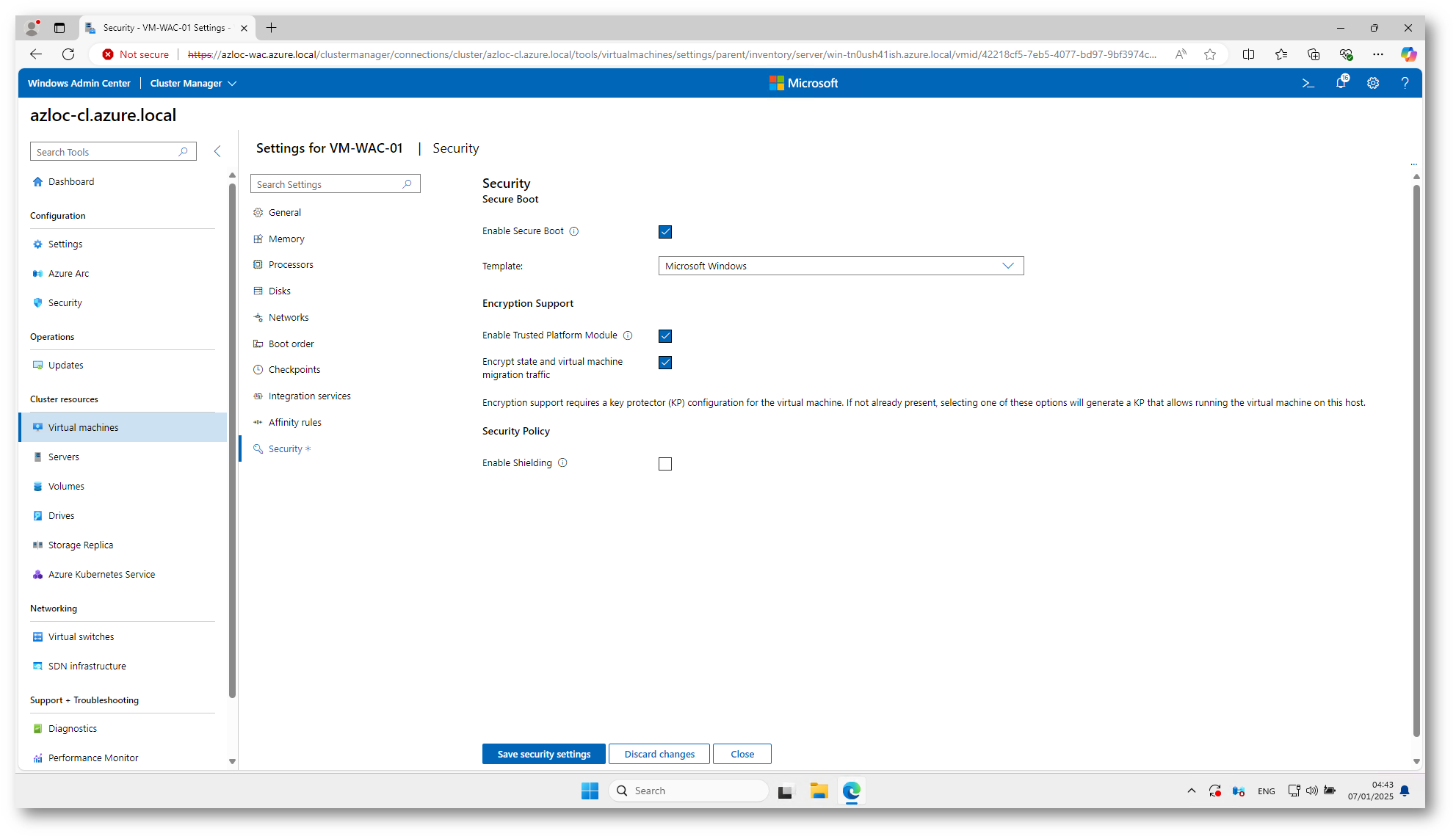Click the Search Settings magnifier icon
The height and width of the screenshot is (839, 1456).
[408, 184]
